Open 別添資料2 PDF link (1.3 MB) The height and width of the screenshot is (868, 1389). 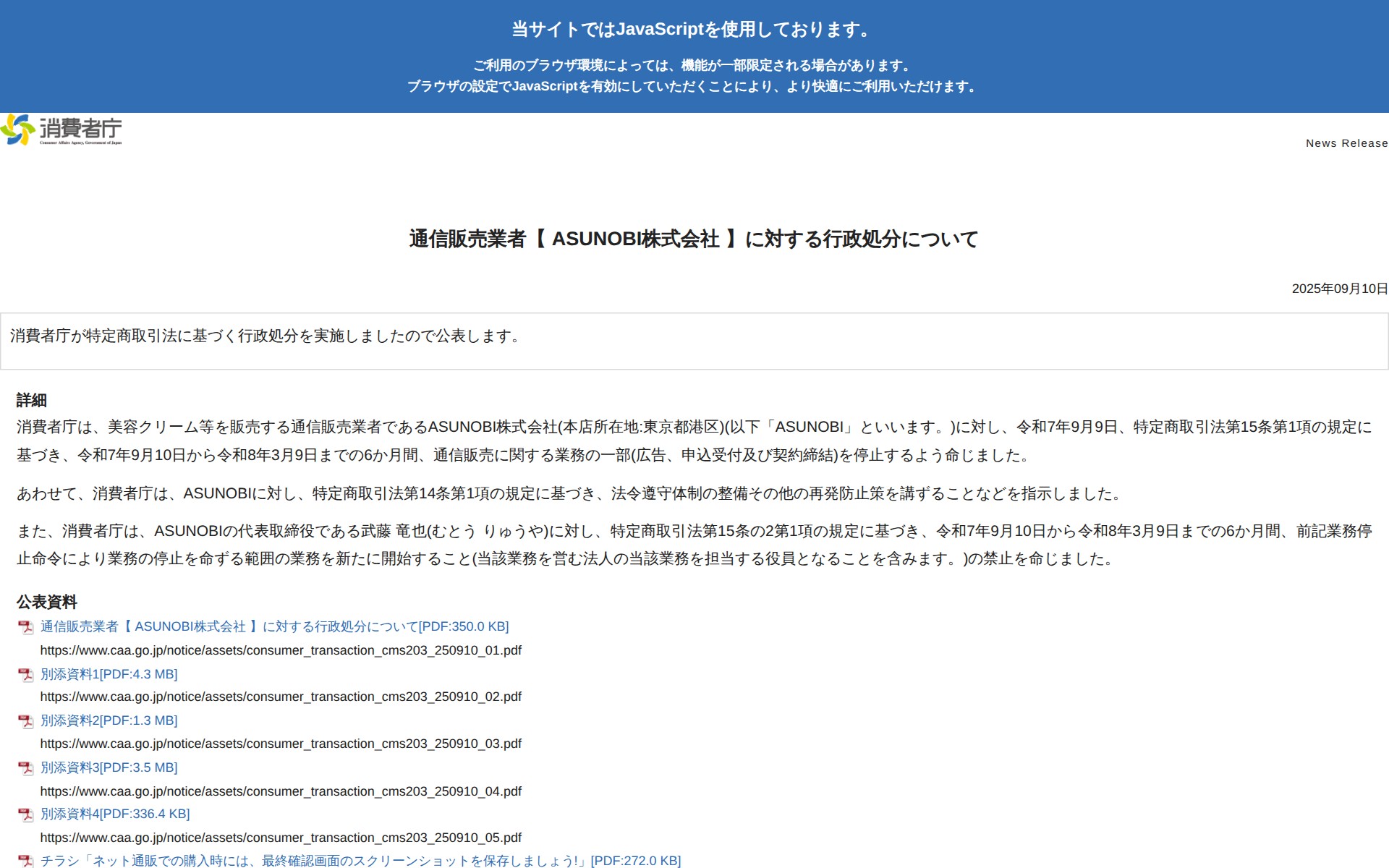[x=109, y=720]
